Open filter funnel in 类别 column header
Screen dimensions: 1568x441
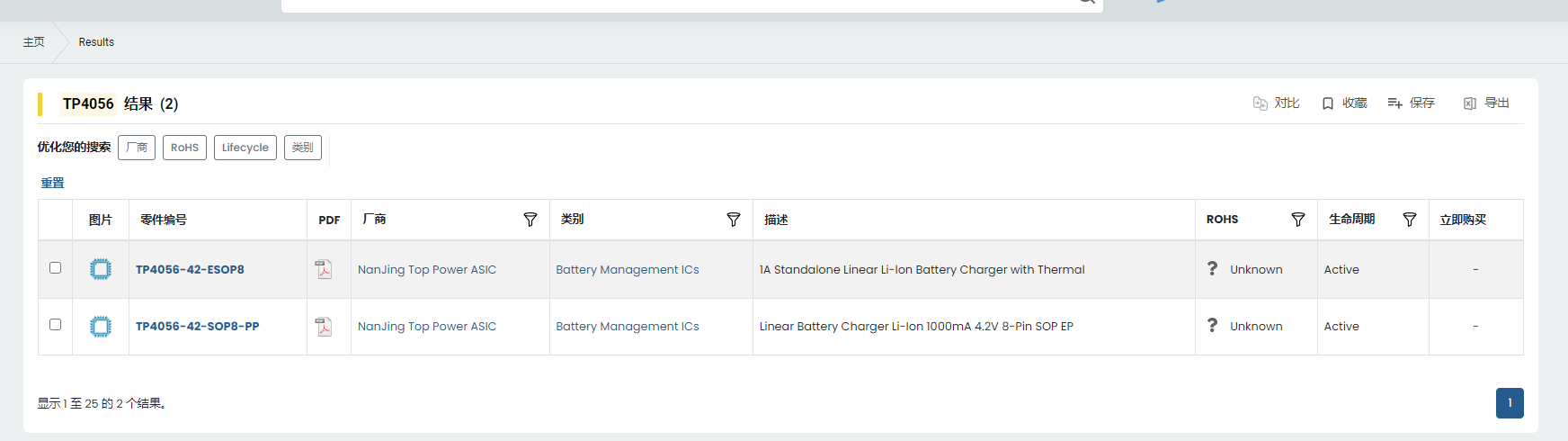pos(734,220)
